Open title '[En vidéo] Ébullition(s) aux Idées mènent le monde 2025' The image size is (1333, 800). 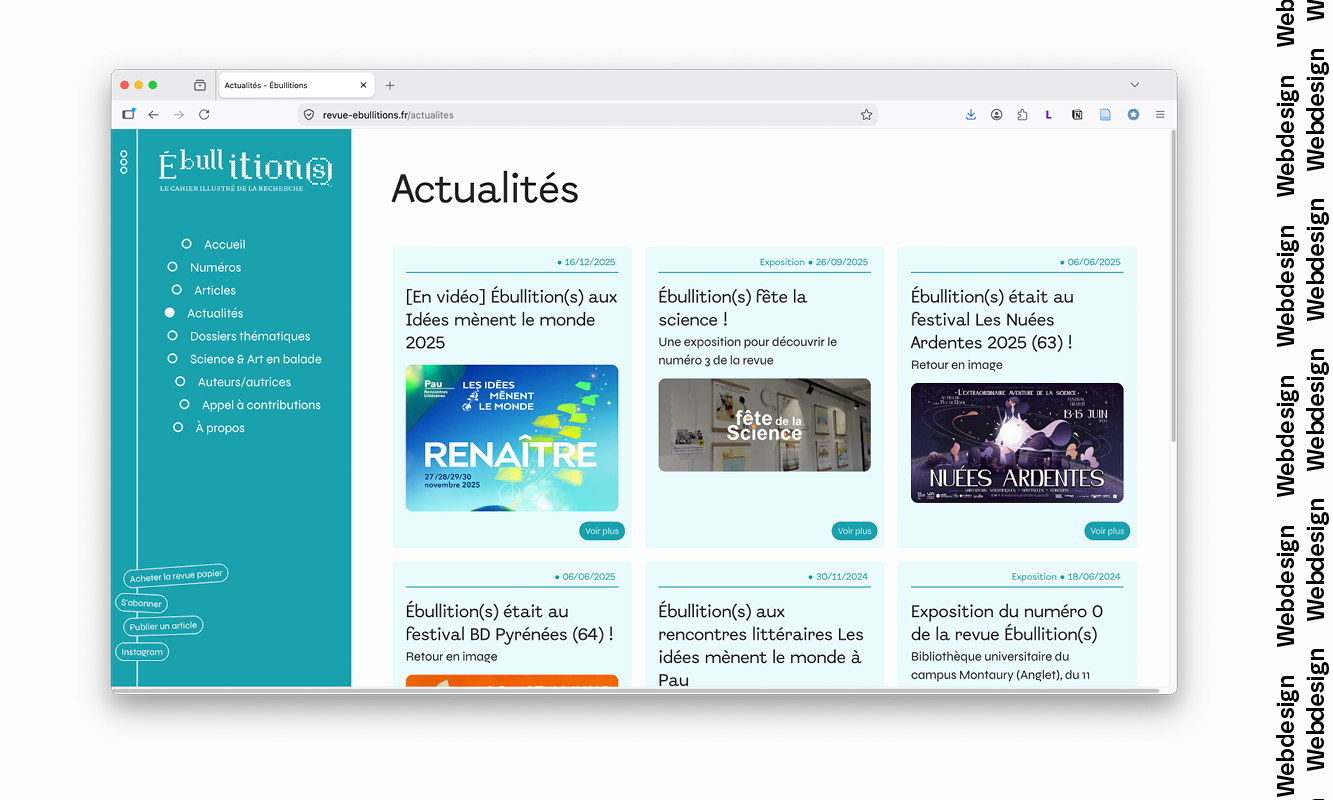(512, 320)
